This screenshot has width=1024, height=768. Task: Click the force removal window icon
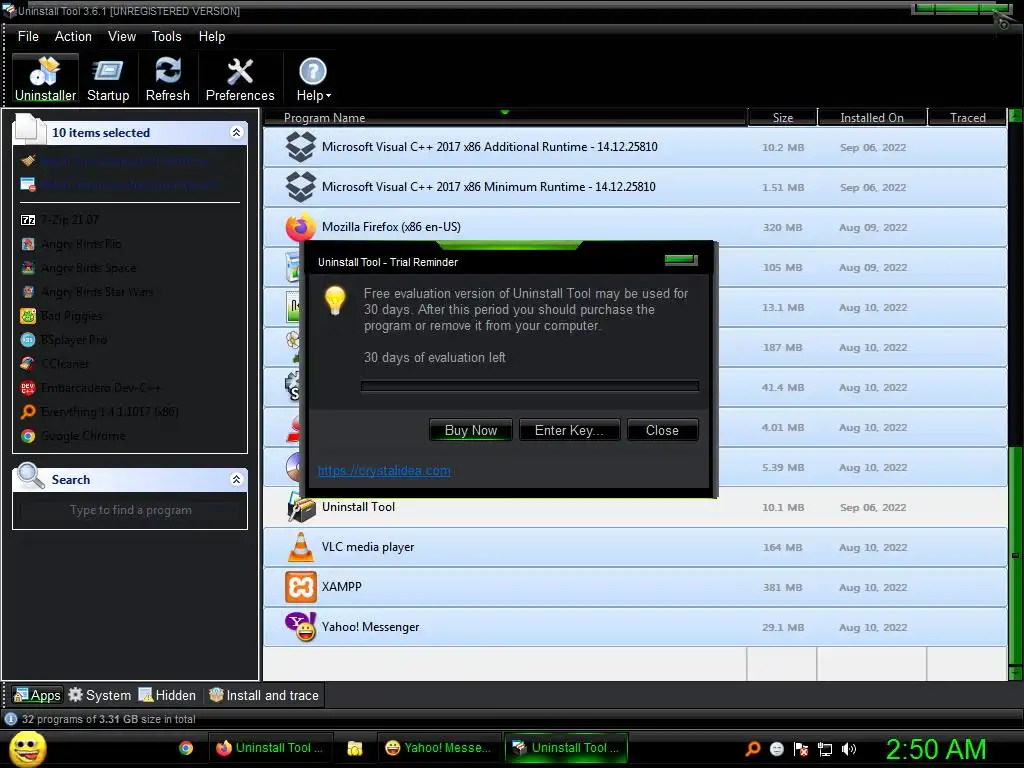point(27,184)
